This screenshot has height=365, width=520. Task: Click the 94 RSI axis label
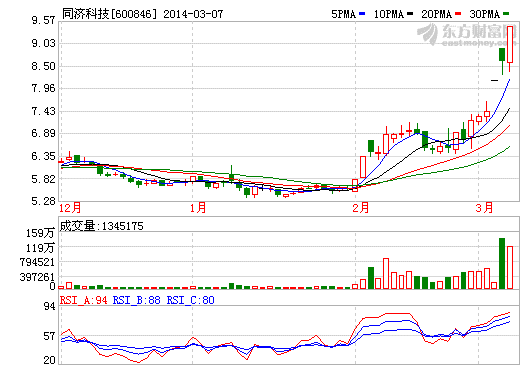[49, 306]
